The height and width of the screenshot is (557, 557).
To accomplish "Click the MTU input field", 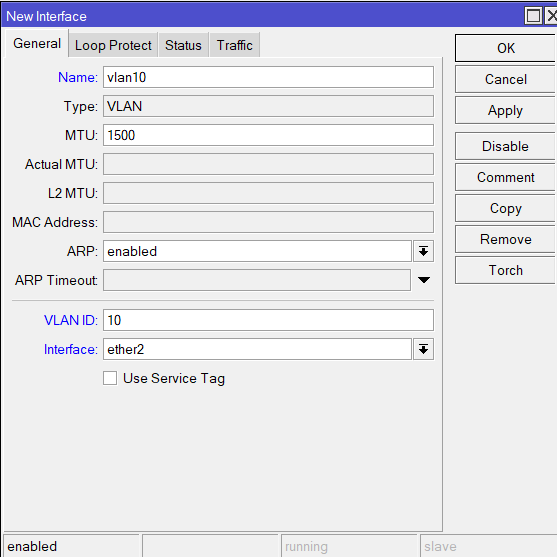I will coord(268,135).
